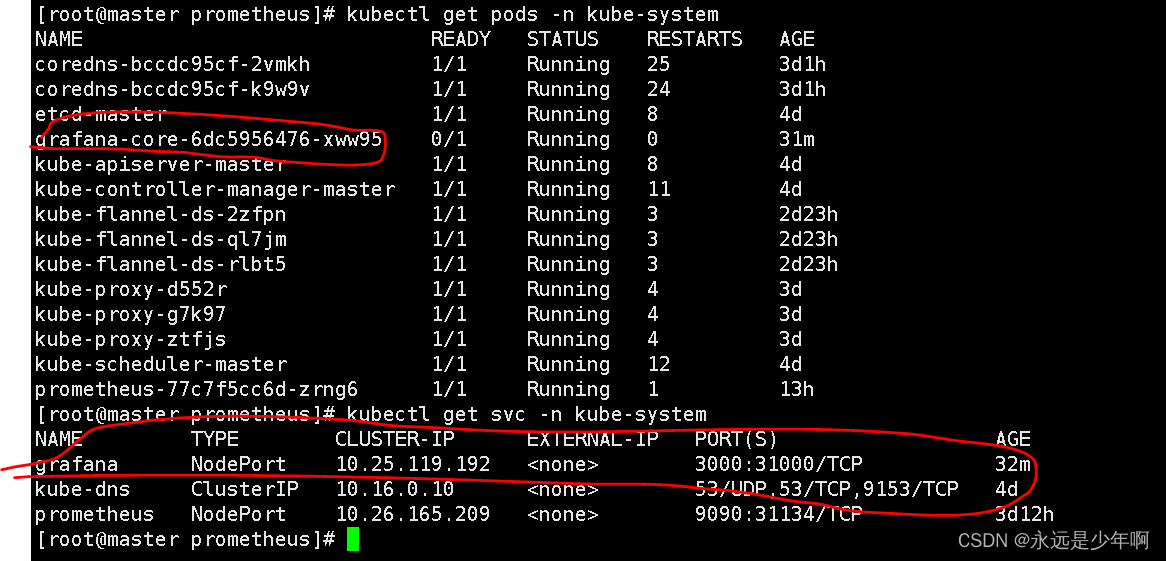The width and height of the screenshot is (1166, 561).
Task: Click the kube-proxy-g7k97 pod name
Action: click(131, 314)
